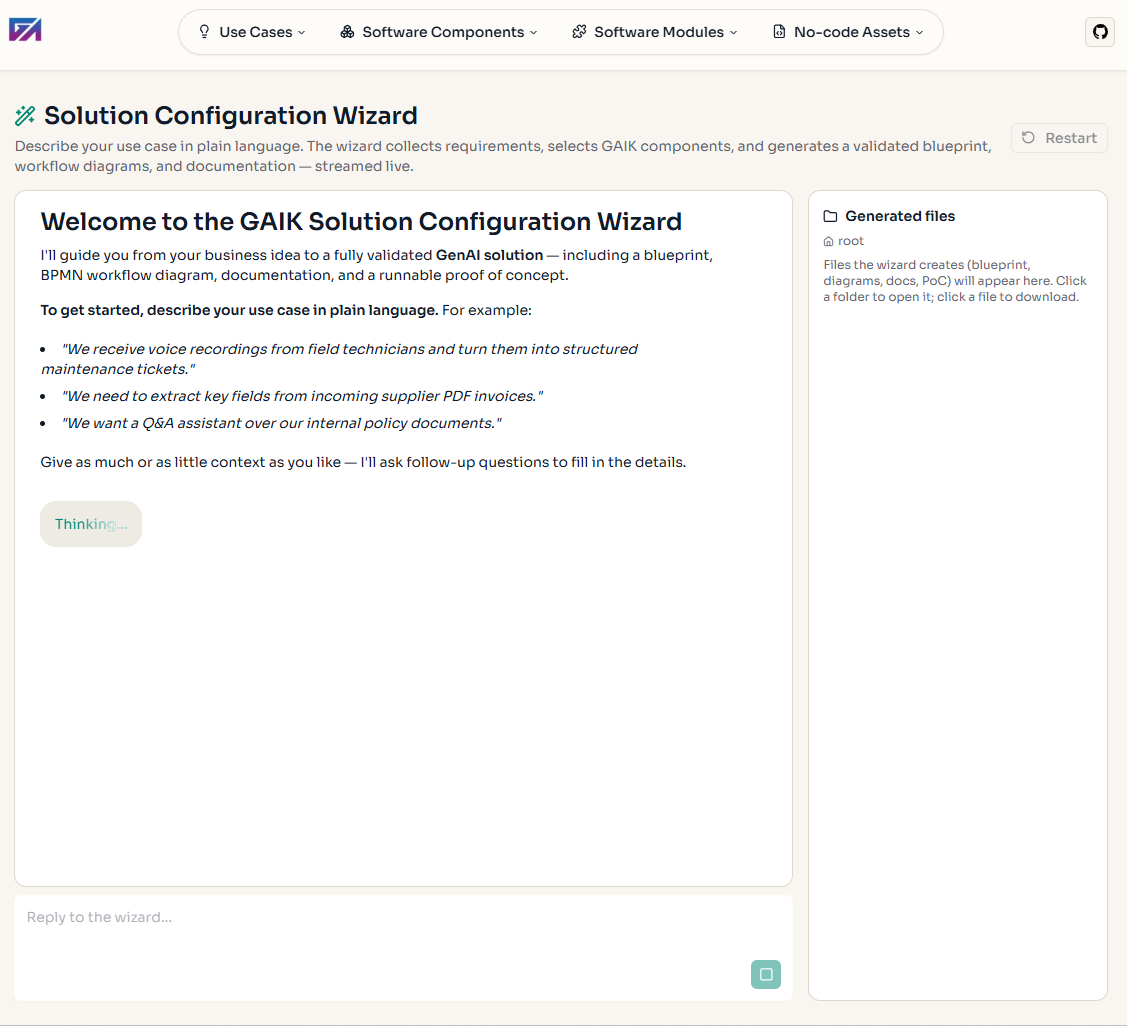Click the cubes icon beside Software Components
The width and height of the screenshot is (1127, 1026).
click(347, 32)
